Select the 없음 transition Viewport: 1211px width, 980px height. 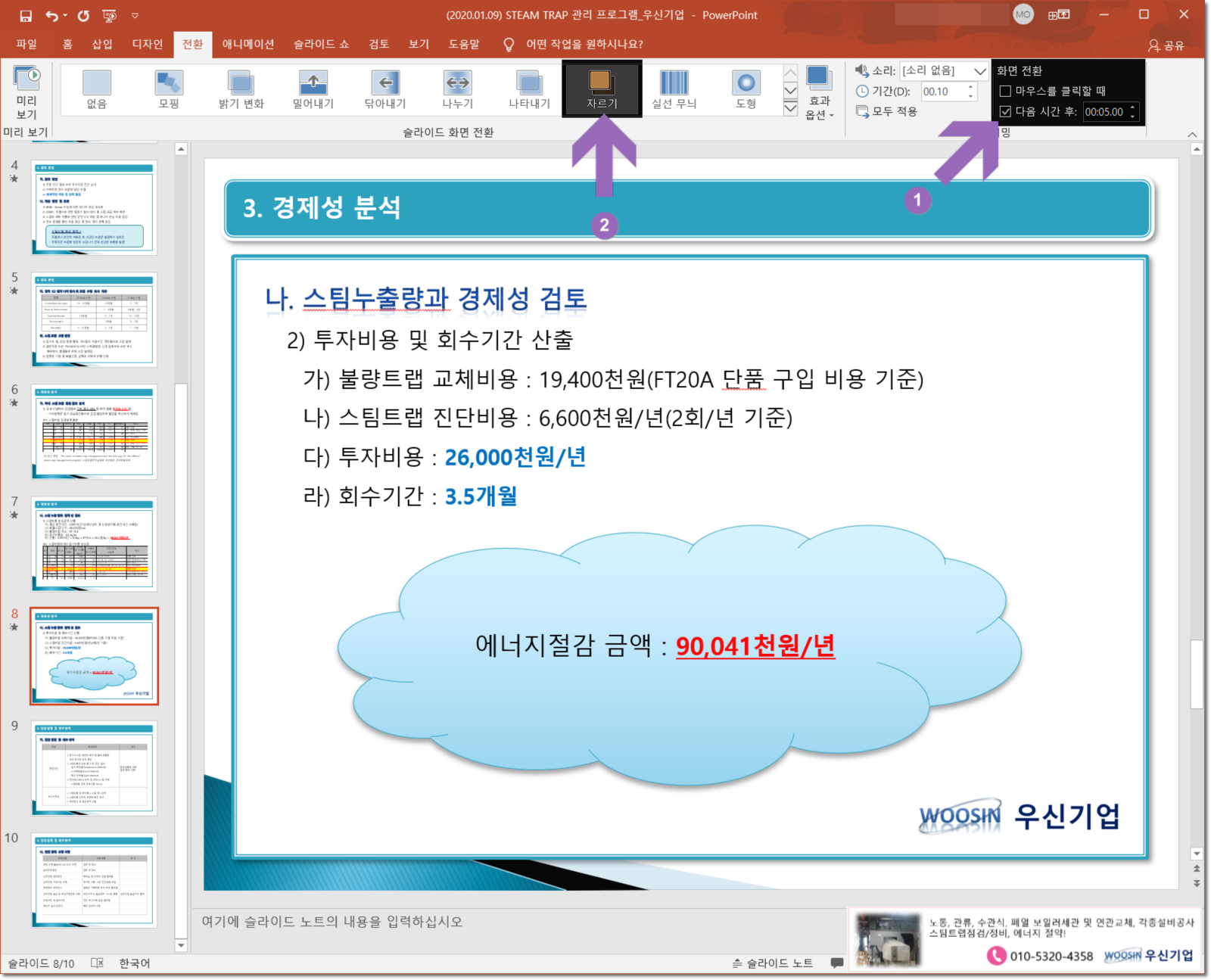tap(97, 89)
